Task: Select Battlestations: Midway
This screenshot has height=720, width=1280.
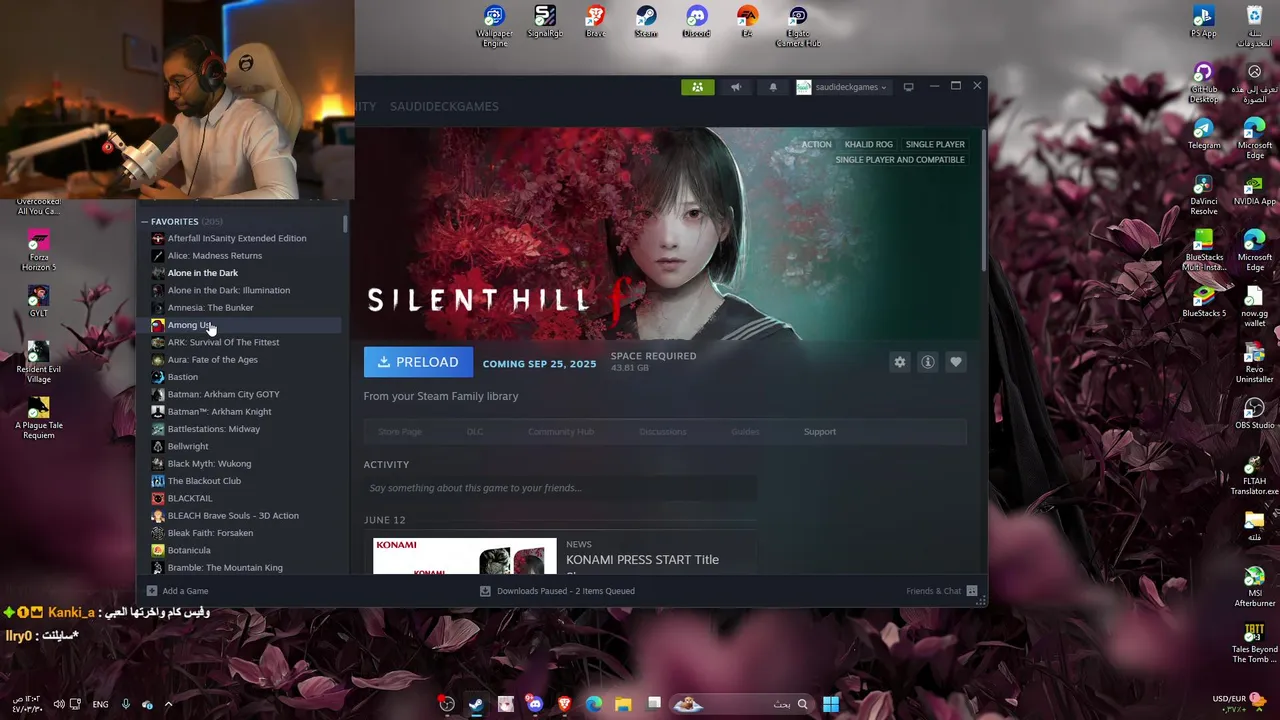Action: click(x=213, y=429)
